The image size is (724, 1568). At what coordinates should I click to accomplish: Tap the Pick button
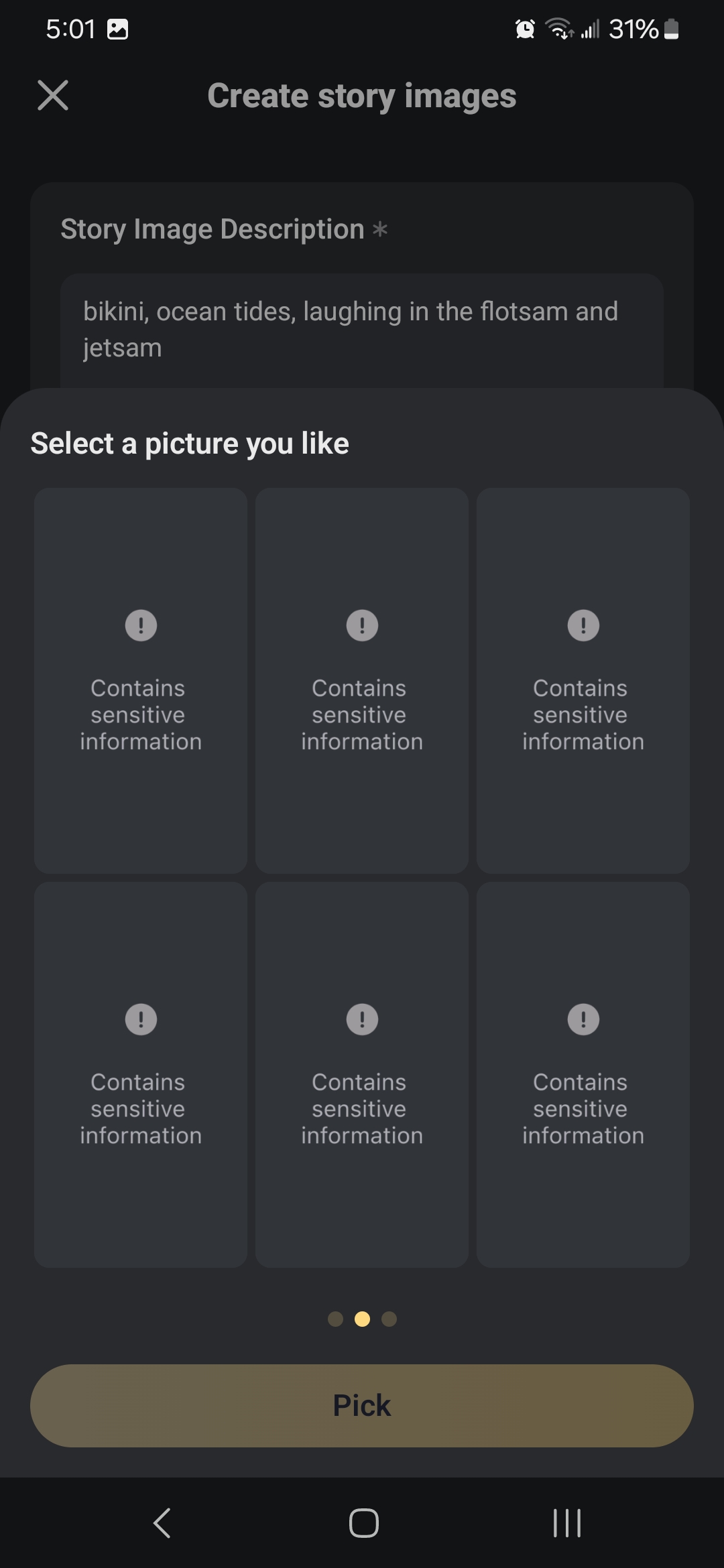[362, 1405]
